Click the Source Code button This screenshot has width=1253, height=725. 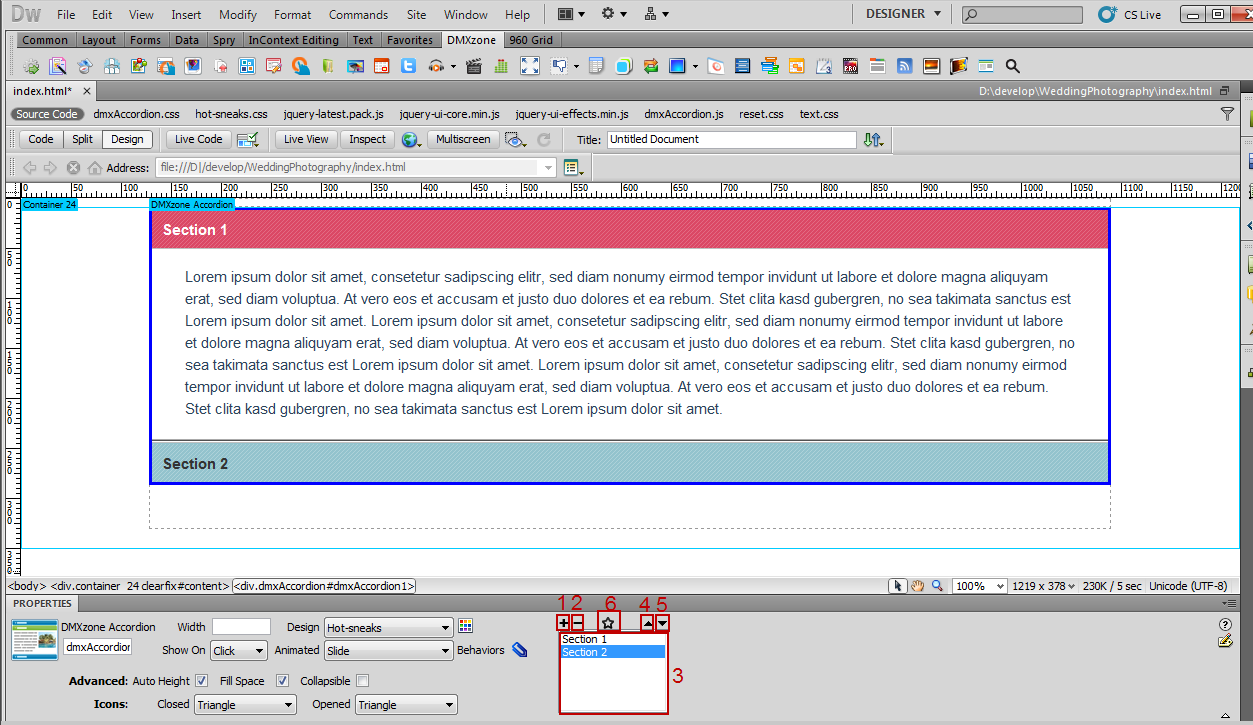(x=46, y=114)
